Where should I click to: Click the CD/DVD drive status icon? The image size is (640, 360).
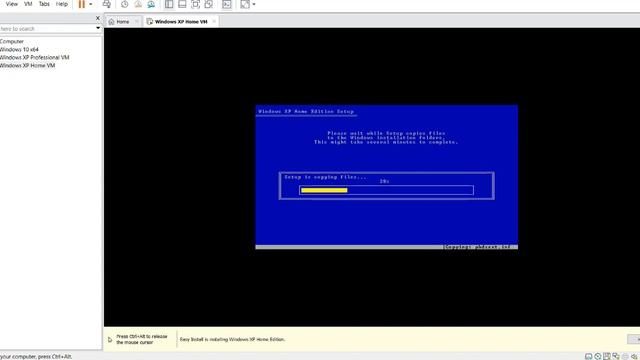pos(598,356)
